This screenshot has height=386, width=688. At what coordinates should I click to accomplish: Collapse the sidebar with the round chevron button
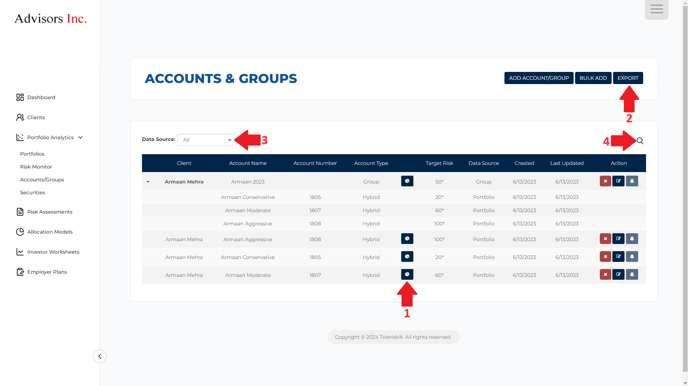click(x=100, y=356)
